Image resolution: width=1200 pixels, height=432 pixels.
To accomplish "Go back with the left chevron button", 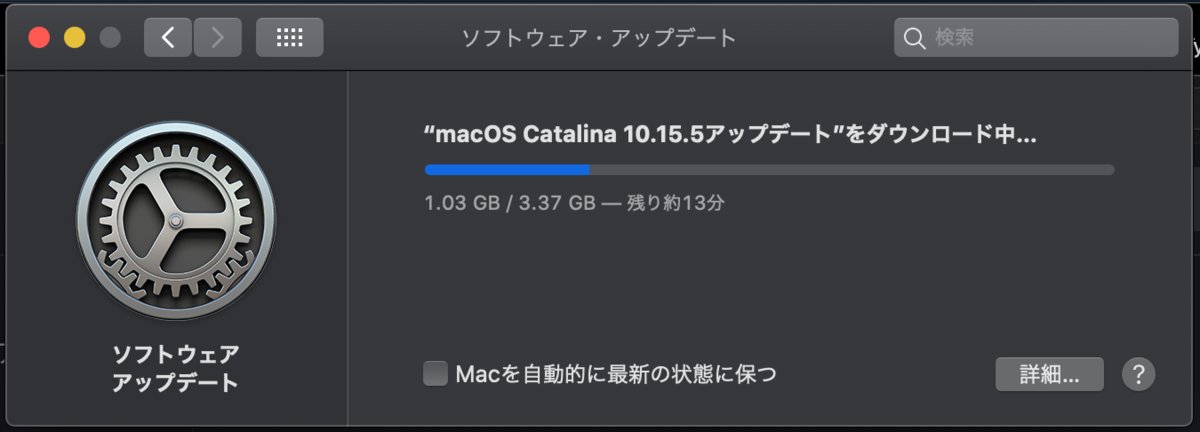I will 168,38.
